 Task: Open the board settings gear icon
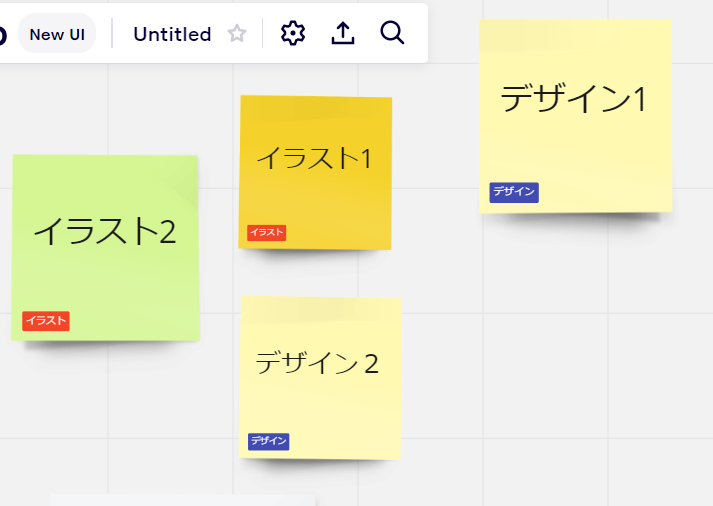pyautogui.click(x=292, y=34)
